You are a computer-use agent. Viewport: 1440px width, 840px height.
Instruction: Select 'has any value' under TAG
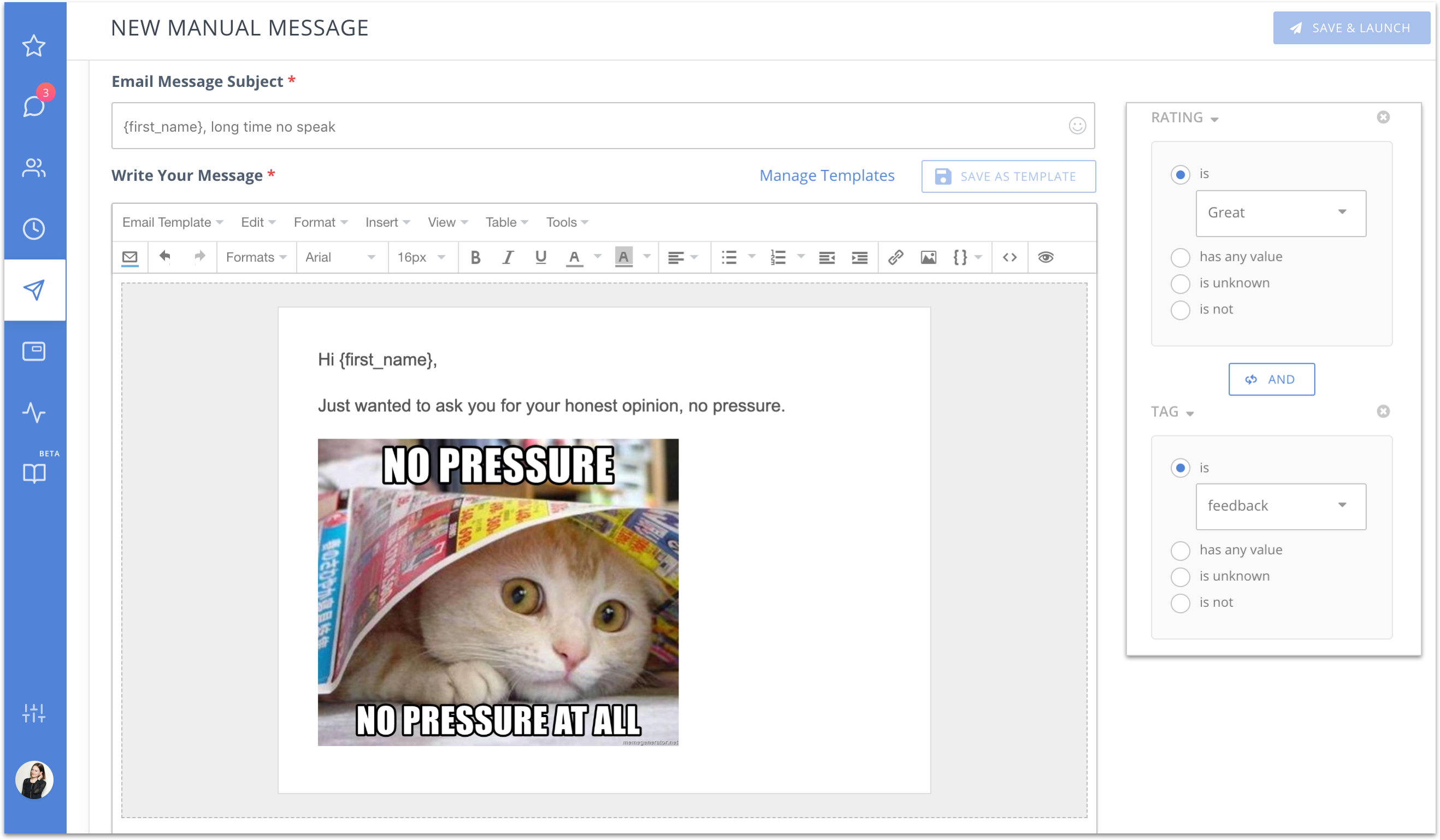coord(1180,551)
